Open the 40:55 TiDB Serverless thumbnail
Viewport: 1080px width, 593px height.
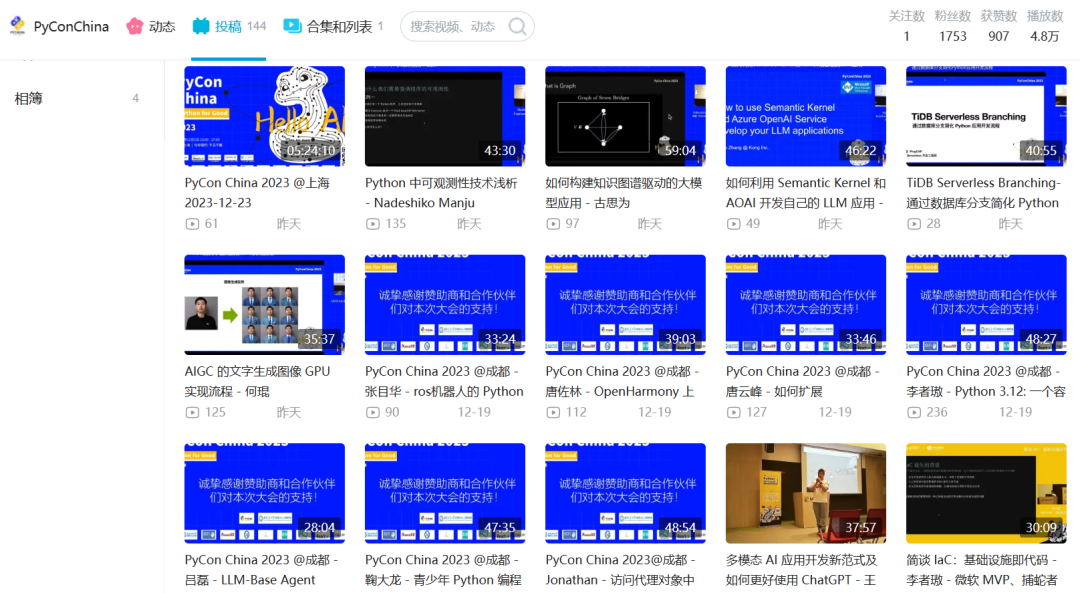pos(986,116)
